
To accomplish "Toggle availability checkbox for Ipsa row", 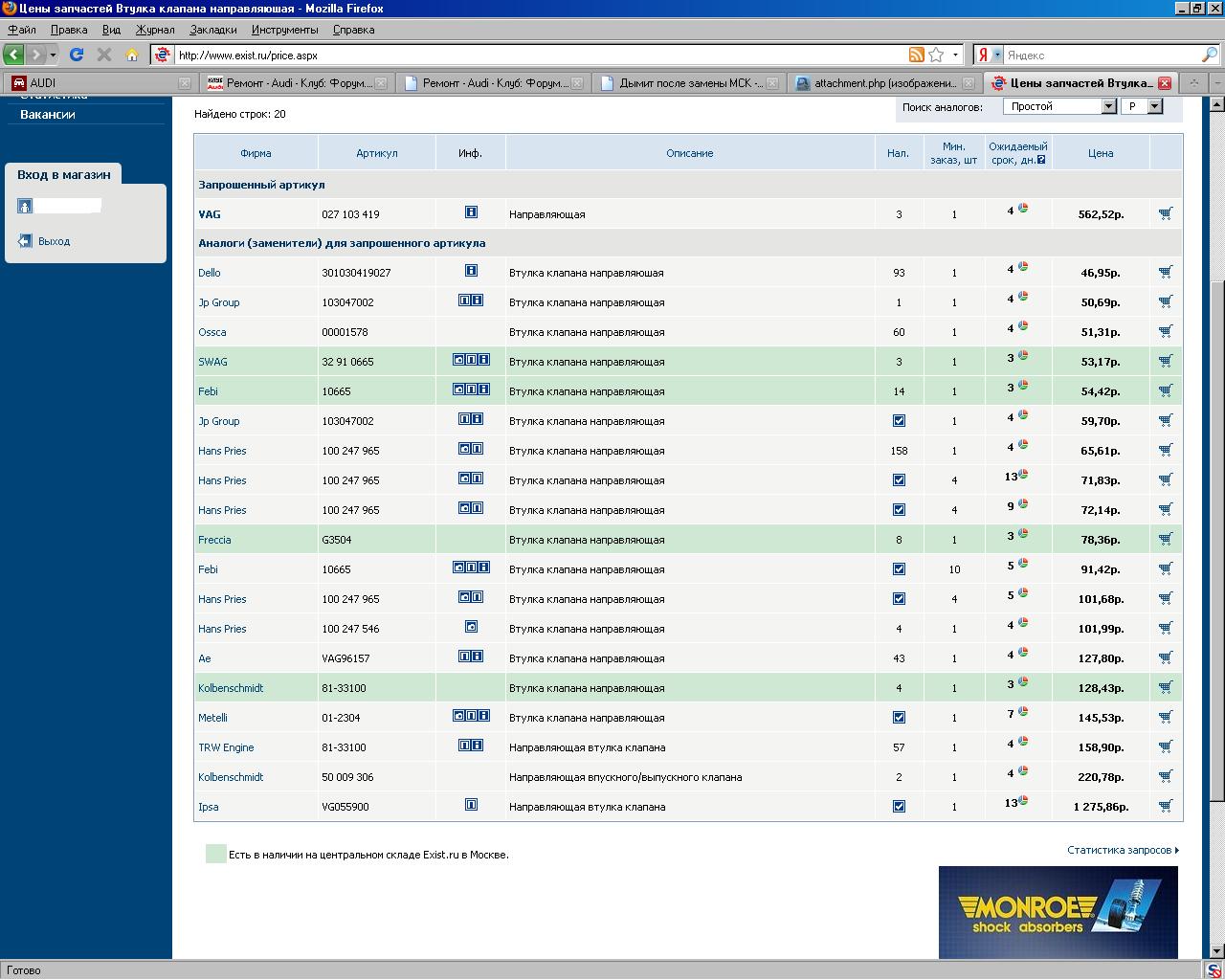I will (899, 806).
